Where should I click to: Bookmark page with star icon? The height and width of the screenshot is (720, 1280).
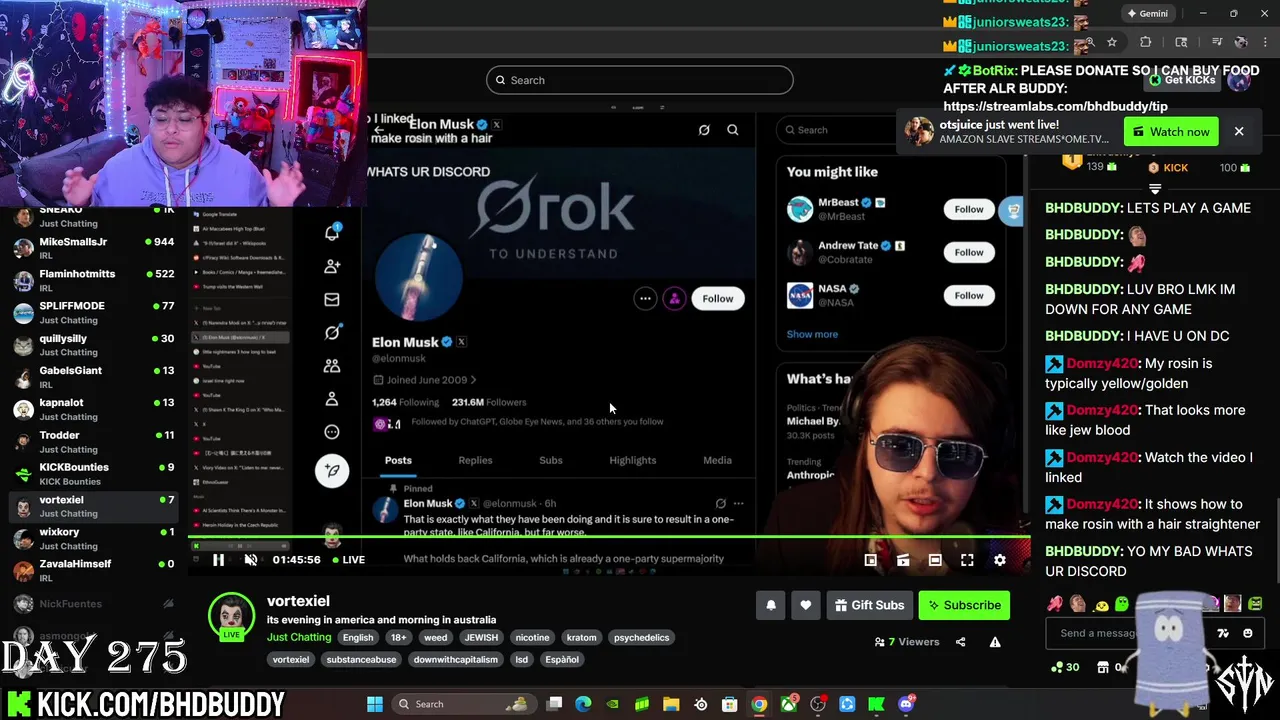pyautogui.click(x=1112, y=43)
